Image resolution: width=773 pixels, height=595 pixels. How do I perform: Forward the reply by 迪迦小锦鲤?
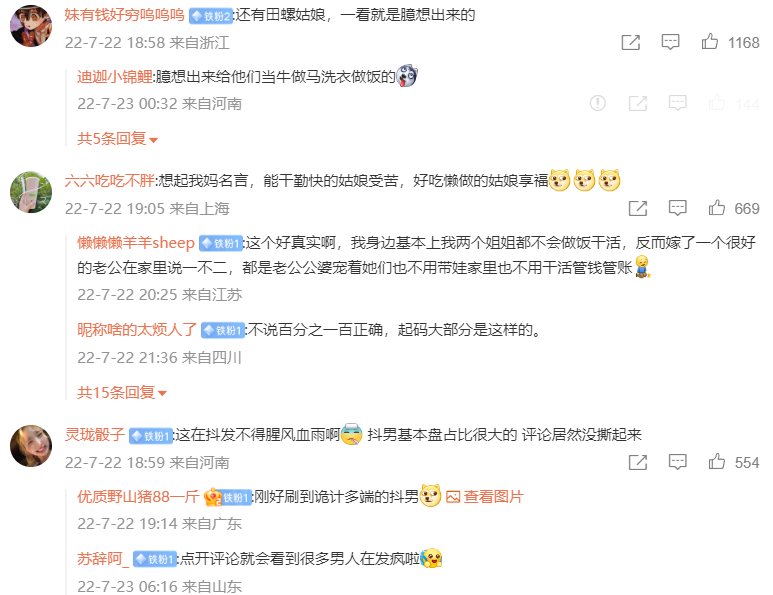click(x=637, y=104)
